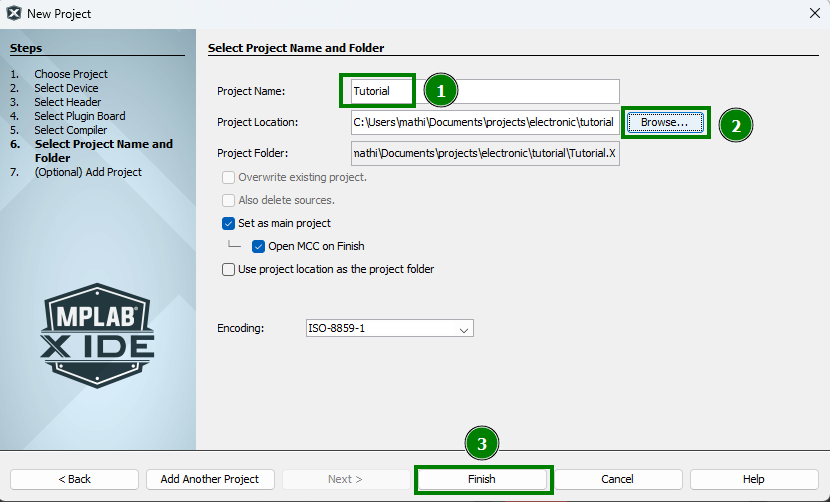Click step '(Optional) Add Project'
The width and height of the screenshot is (830, 502).
point(88,172)
